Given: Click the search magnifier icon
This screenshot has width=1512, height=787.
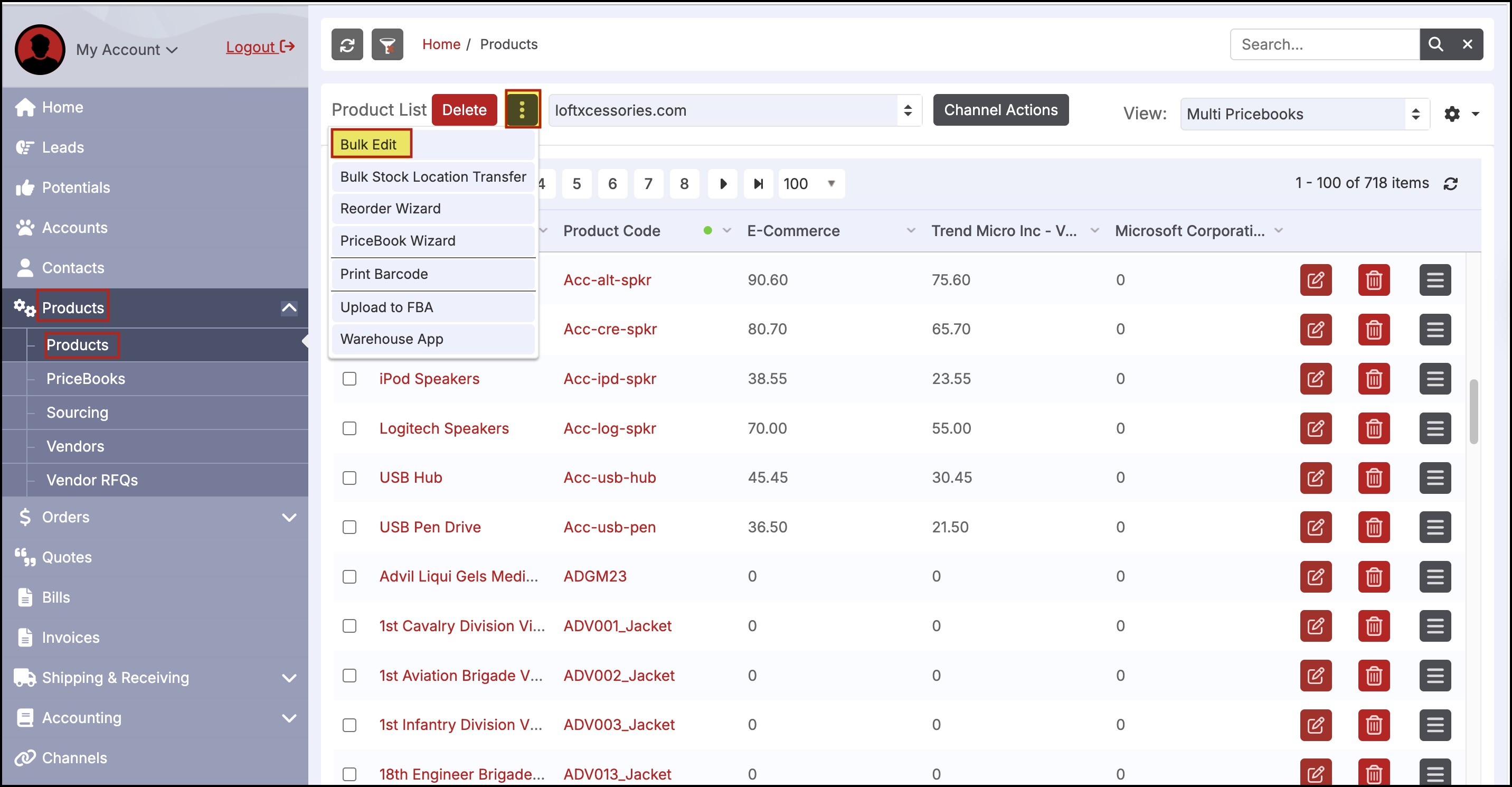Looking at the screenshot, I should point(1435,45).
